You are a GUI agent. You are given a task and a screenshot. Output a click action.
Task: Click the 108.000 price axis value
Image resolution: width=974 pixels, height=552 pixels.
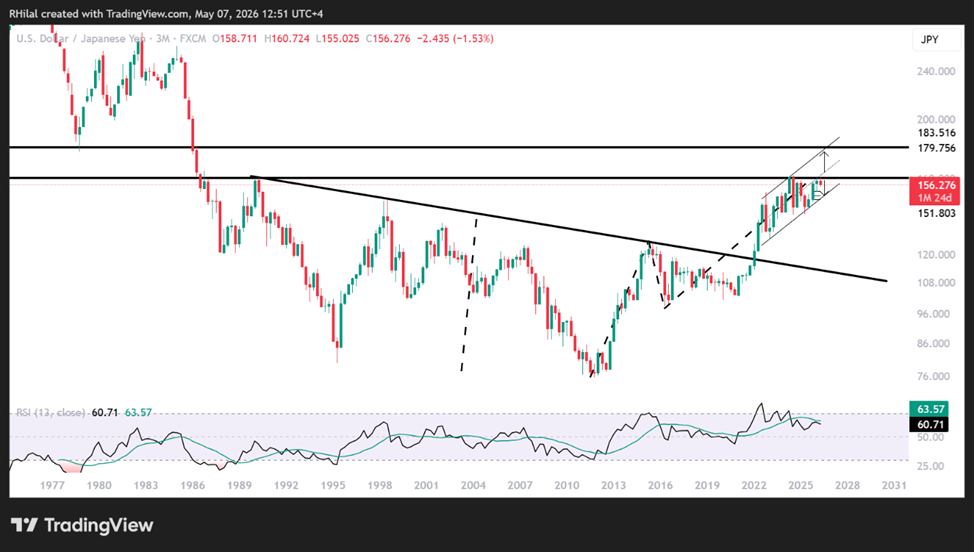(x=936, y=283)
